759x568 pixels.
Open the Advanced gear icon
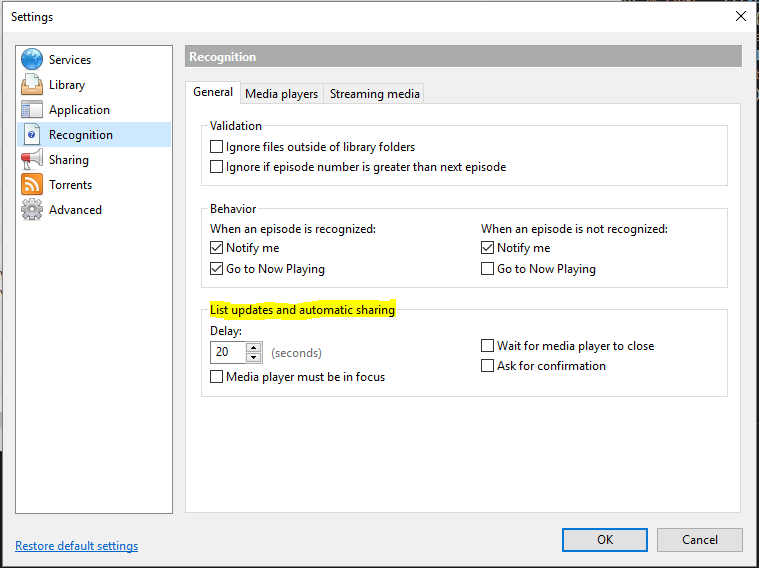(x=31, y=210)
